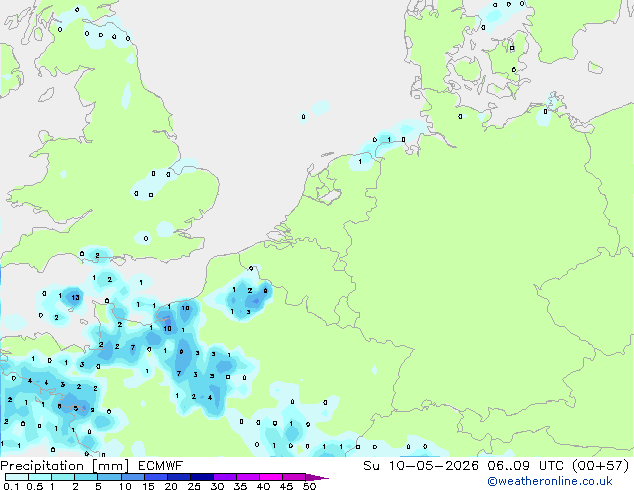
Task: Click the '45' legend scale label
Action: (x=286, y=486)
